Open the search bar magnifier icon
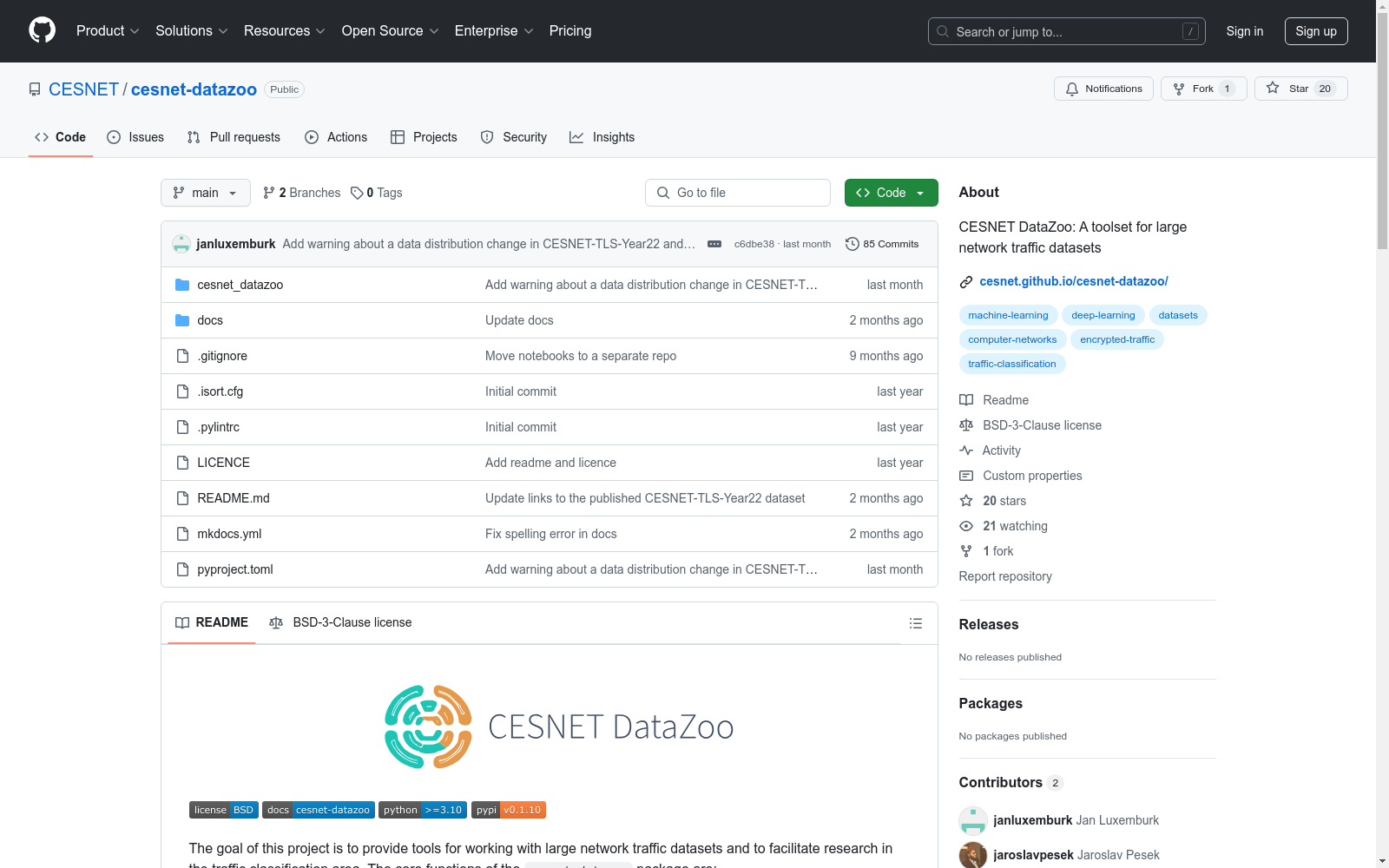 (942, 31)
